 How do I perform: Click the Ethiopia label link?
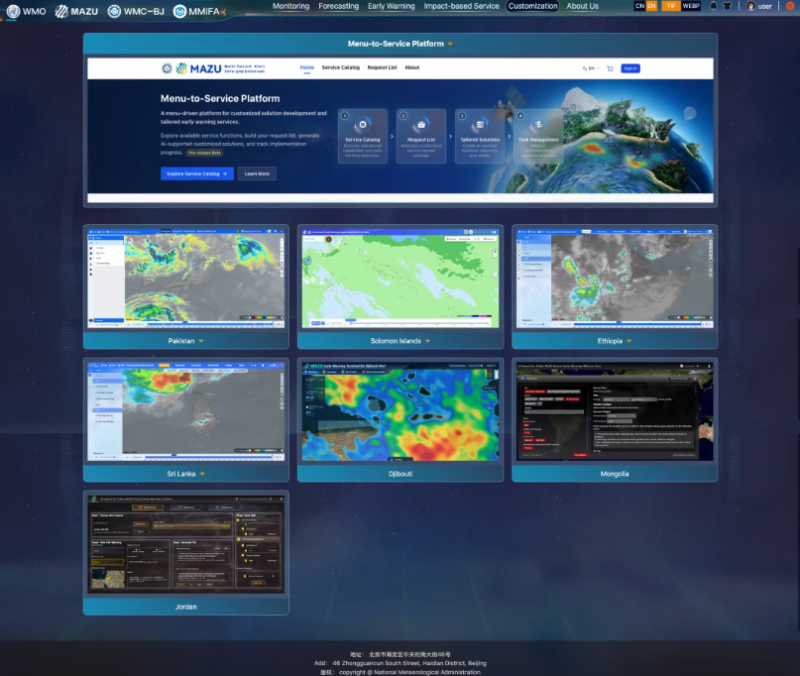pyautogui.click(x=610, y=341)
